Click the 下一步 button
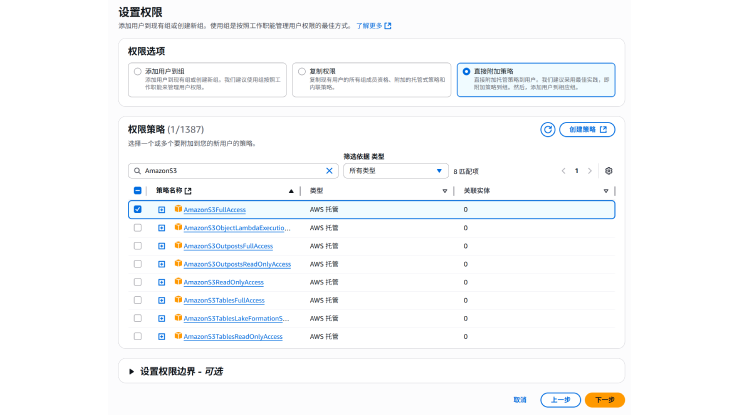The height and width of the screenshot is (415, 739). 604,399
